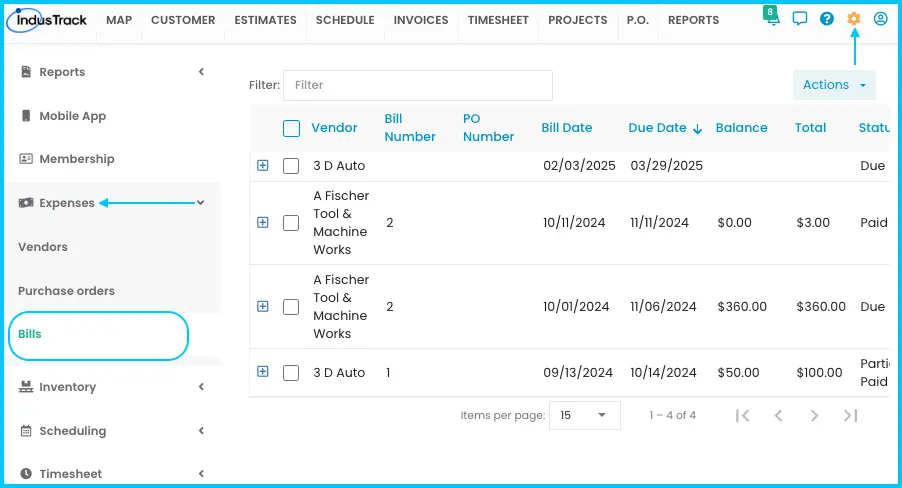Click the Inventory pallet icon
The image size is (902, 488).
tap(26, 387)
